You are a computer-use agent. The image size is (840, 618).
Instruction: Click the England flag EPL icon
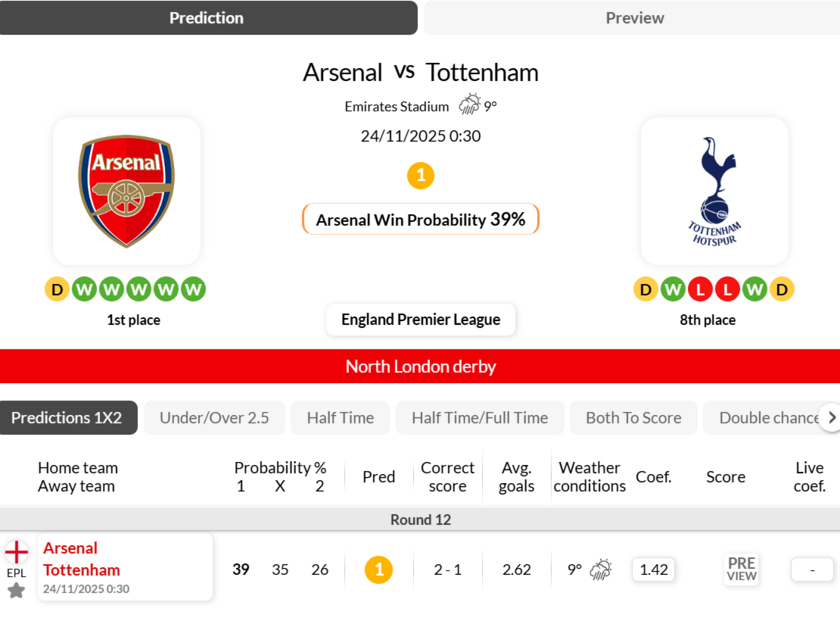[16, 552]
